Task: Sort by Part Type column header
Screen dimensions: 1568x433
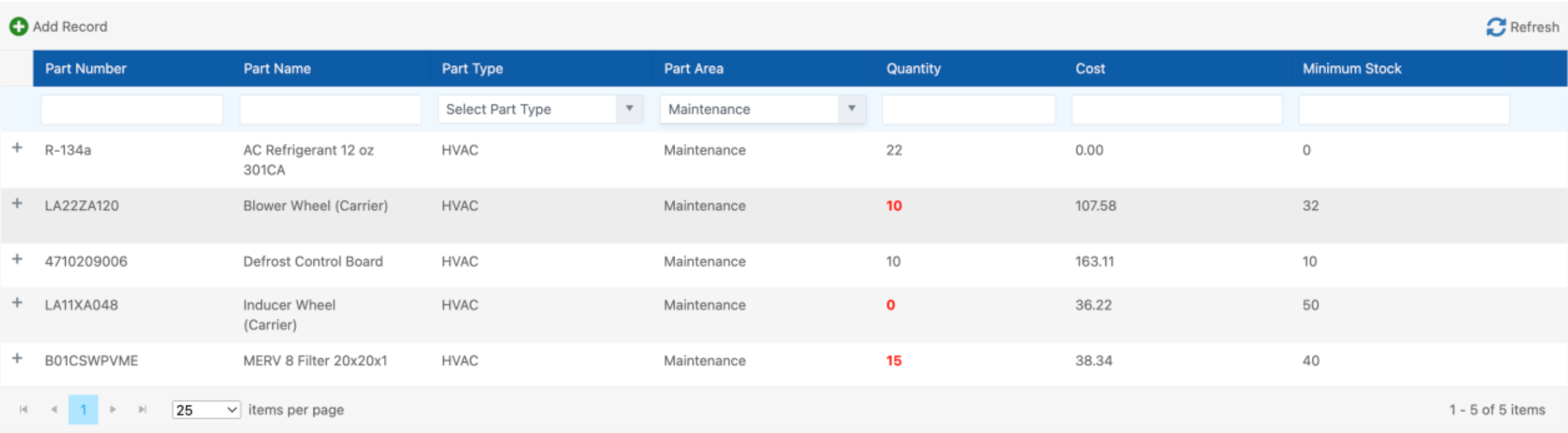Action: (472, 68)
